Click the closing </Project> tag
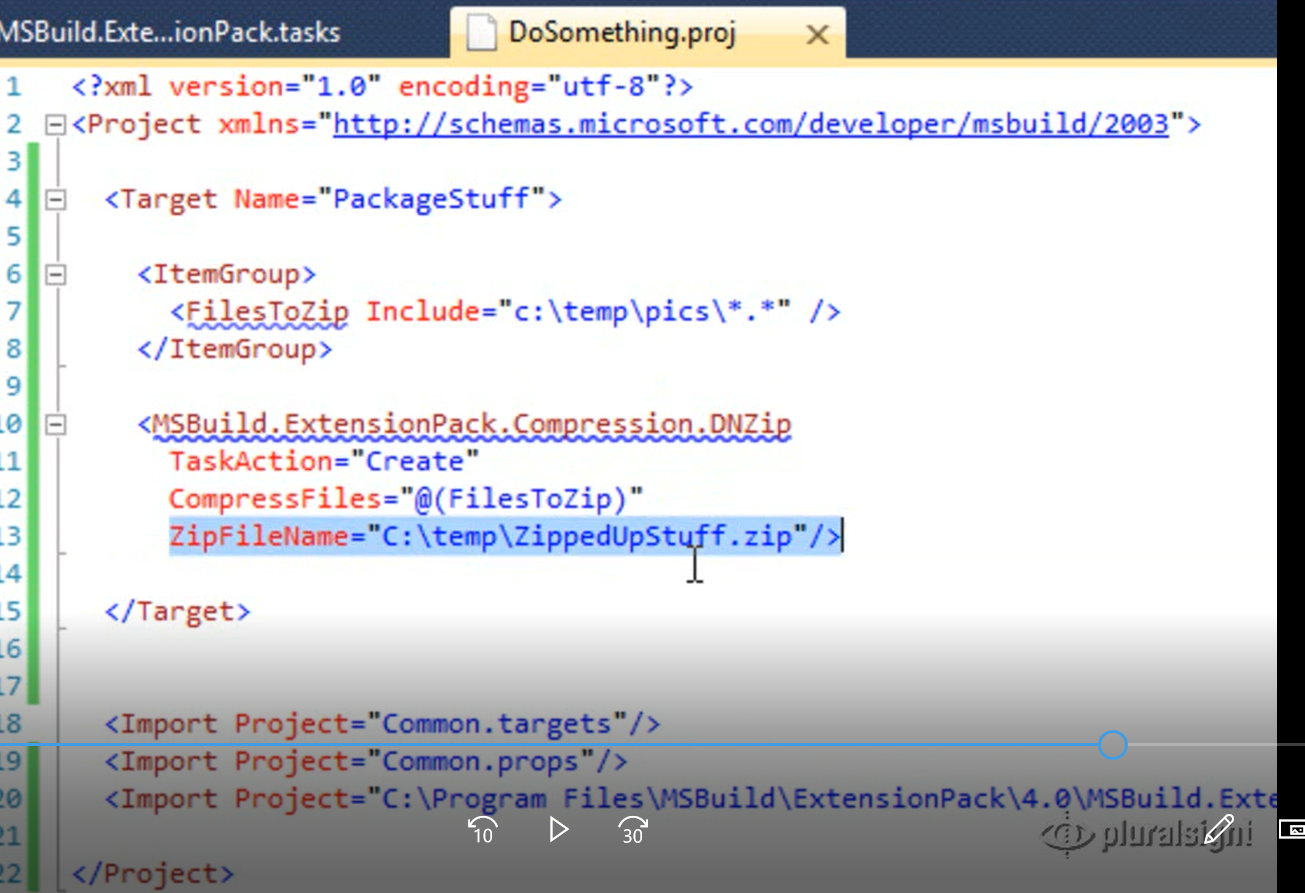 point(153,874)
